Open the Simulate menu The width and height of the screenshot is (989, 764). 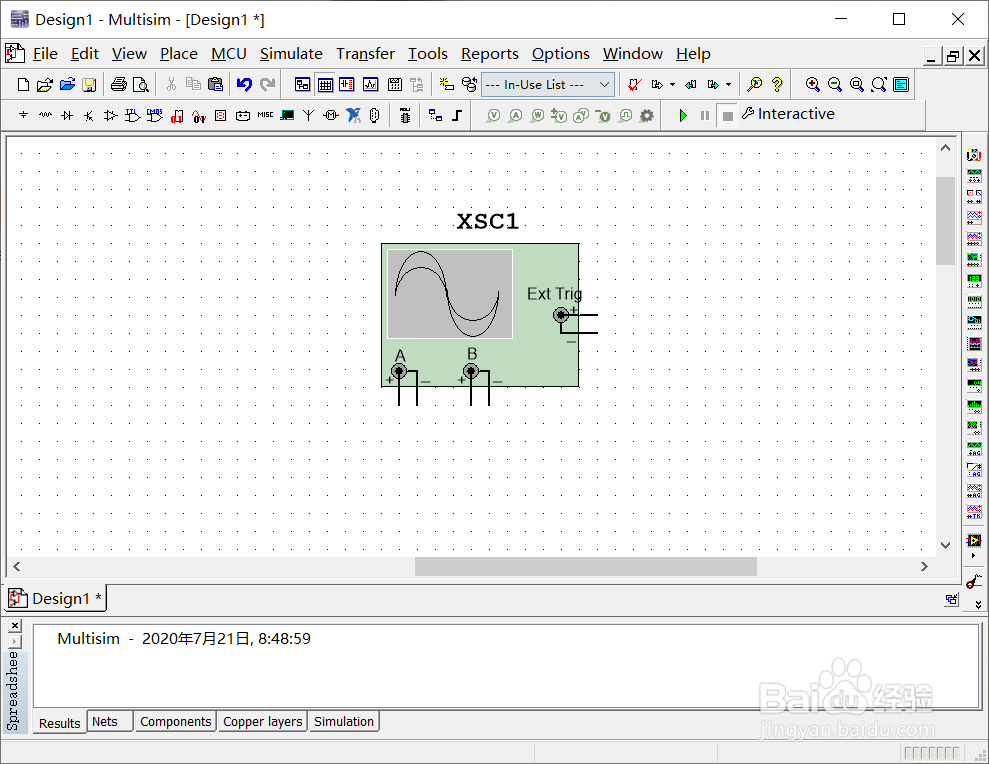coord(291,54)
